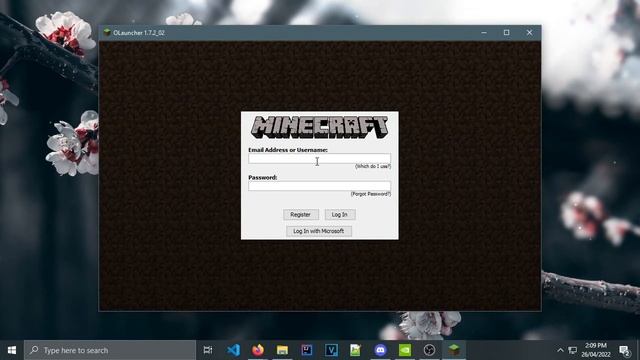The image size is (640, 360).
Task: Open the clock showing 2:09 PM
Action: (596, 350)
